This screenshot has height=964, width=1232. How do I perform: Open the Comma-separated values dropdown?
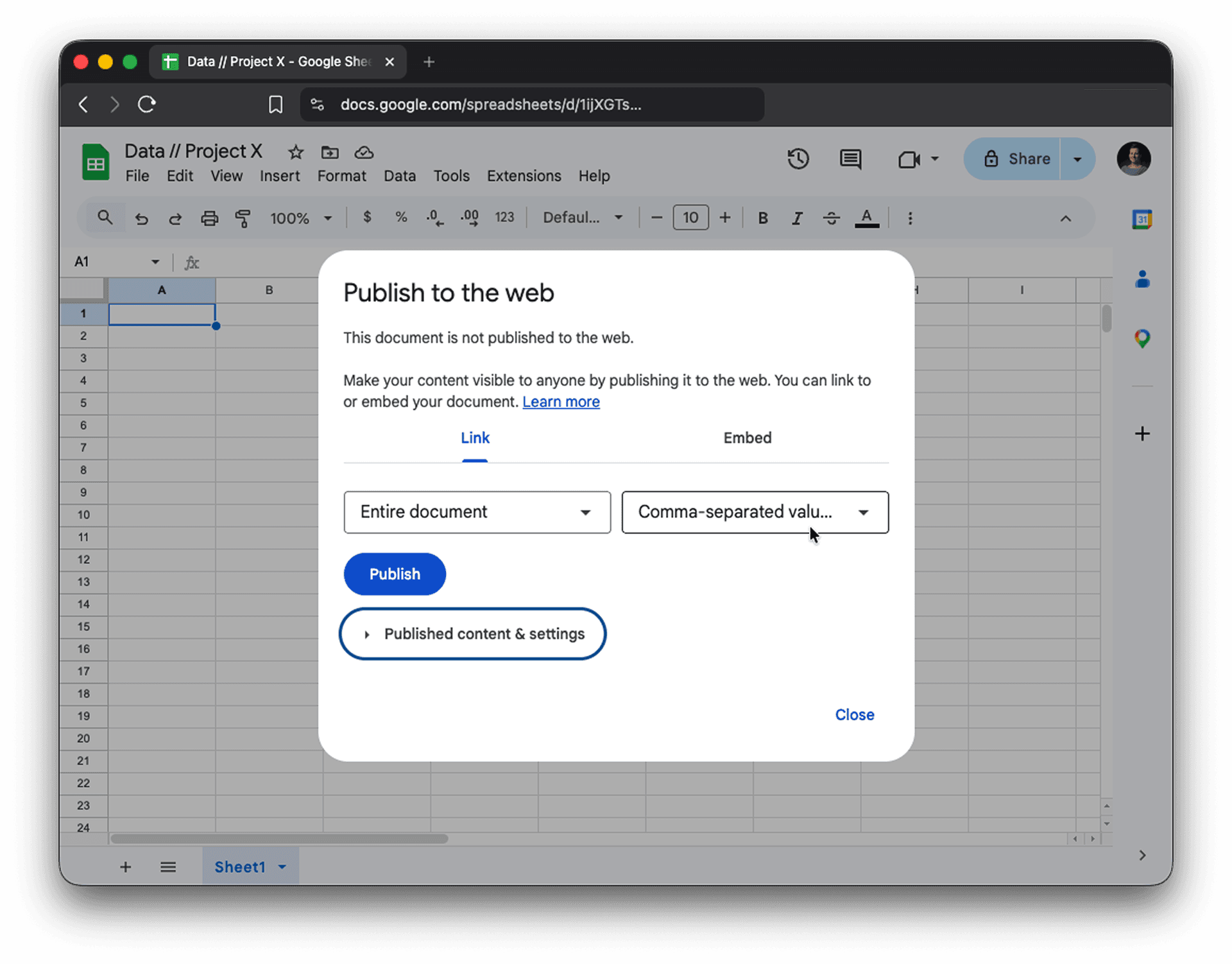[x=755, y=512]
